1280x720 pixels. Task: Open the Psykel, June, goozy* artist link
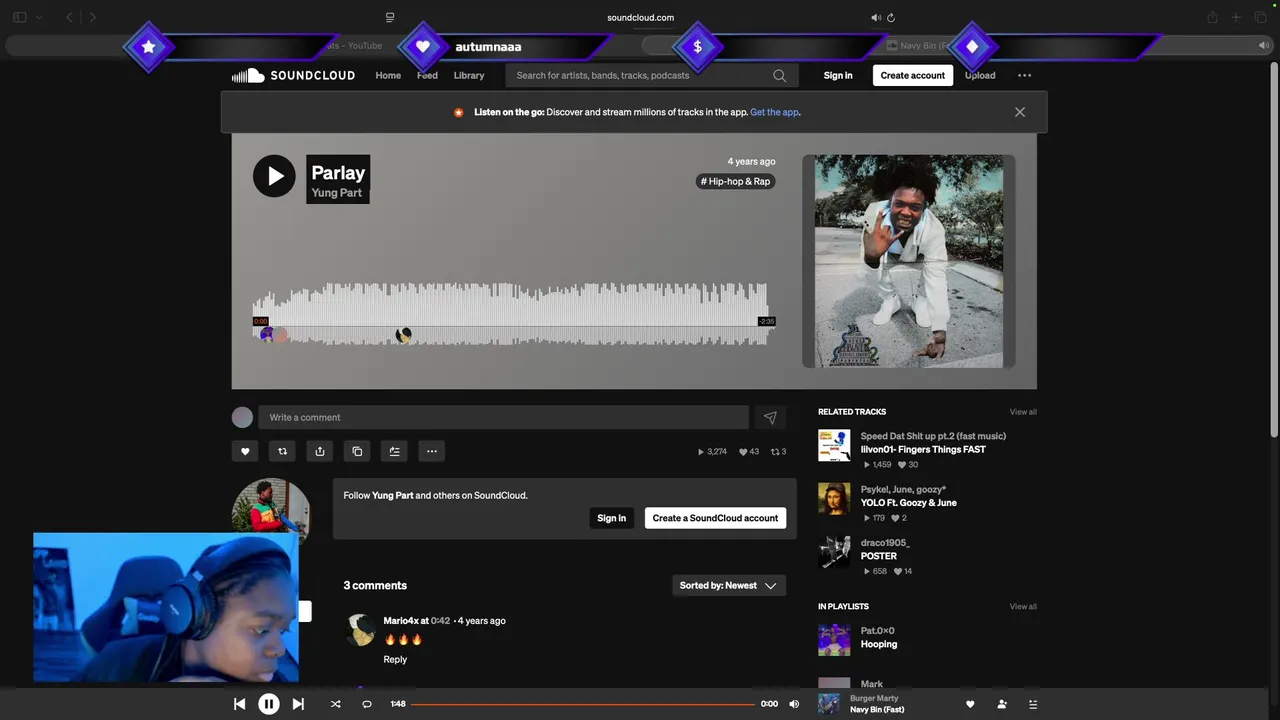[x=903, y=490]
